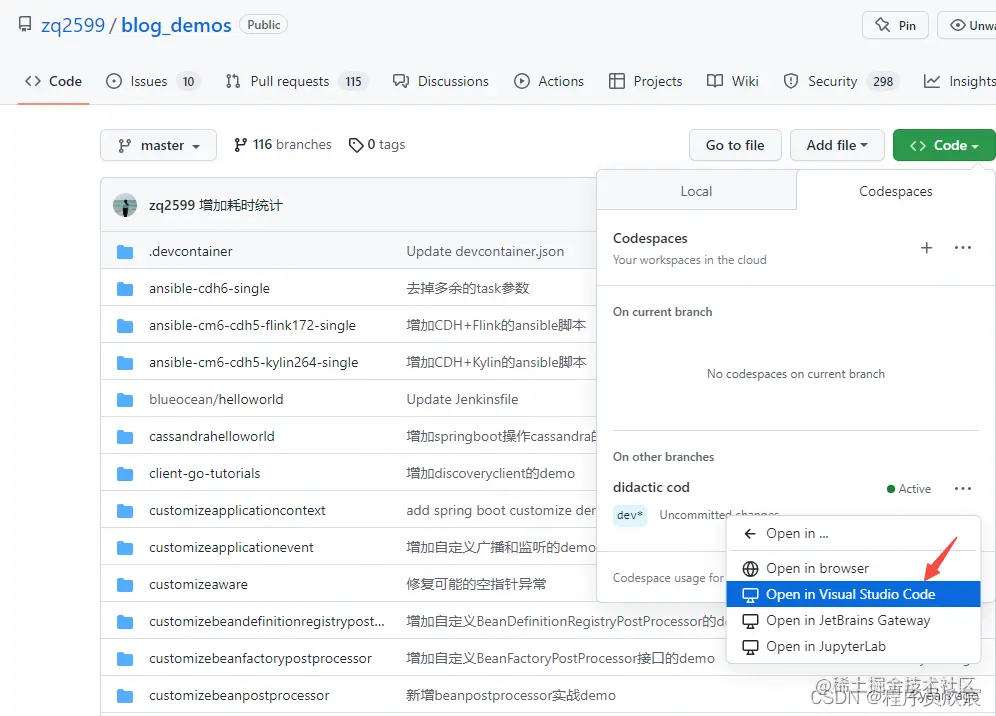This screenshot has width=996, height=716.
Task: Click the 修复可能的空指针异常 commit message
Action: [476, 584]
